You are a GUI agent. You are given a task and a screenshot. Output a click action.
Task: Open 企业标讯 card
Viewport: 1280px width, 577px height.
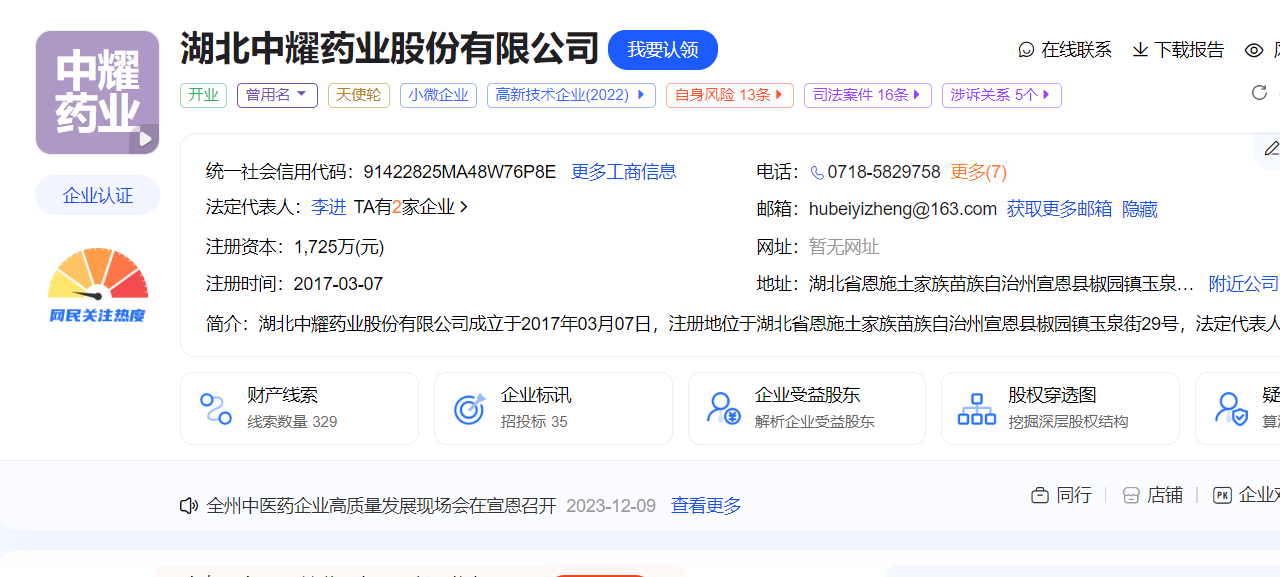pyautogui.click(x=553, y=408)
